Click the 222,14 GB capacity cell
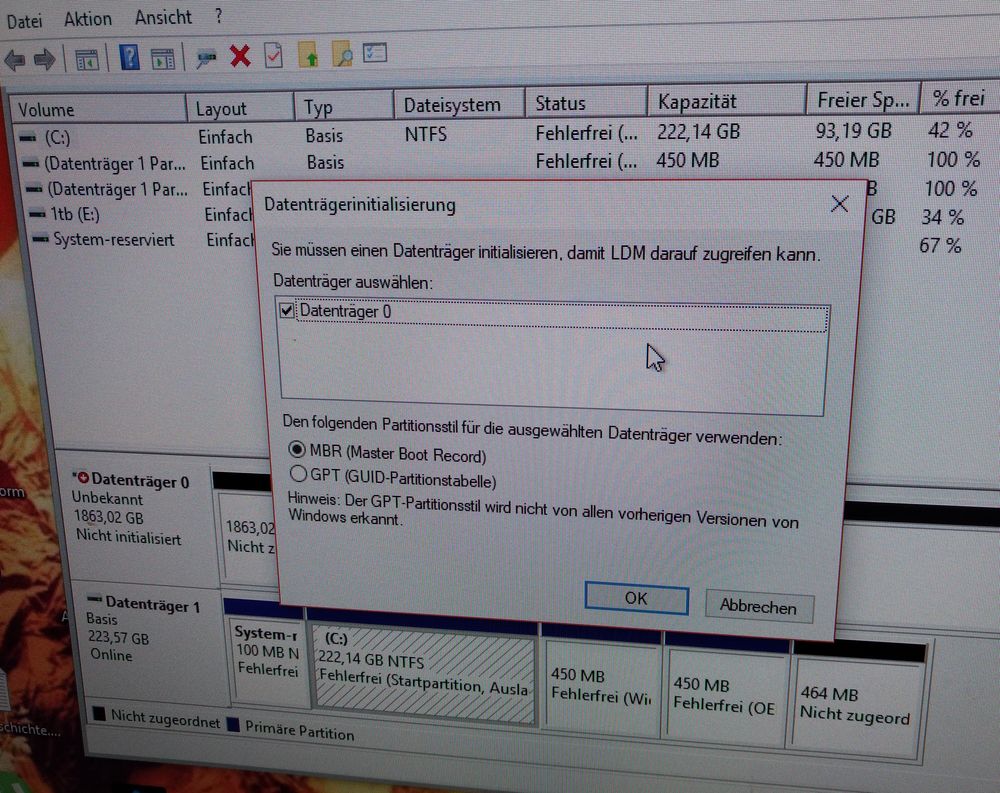Screen dimensions: 1000x793 pyautogui.click(x=698, y=132)
